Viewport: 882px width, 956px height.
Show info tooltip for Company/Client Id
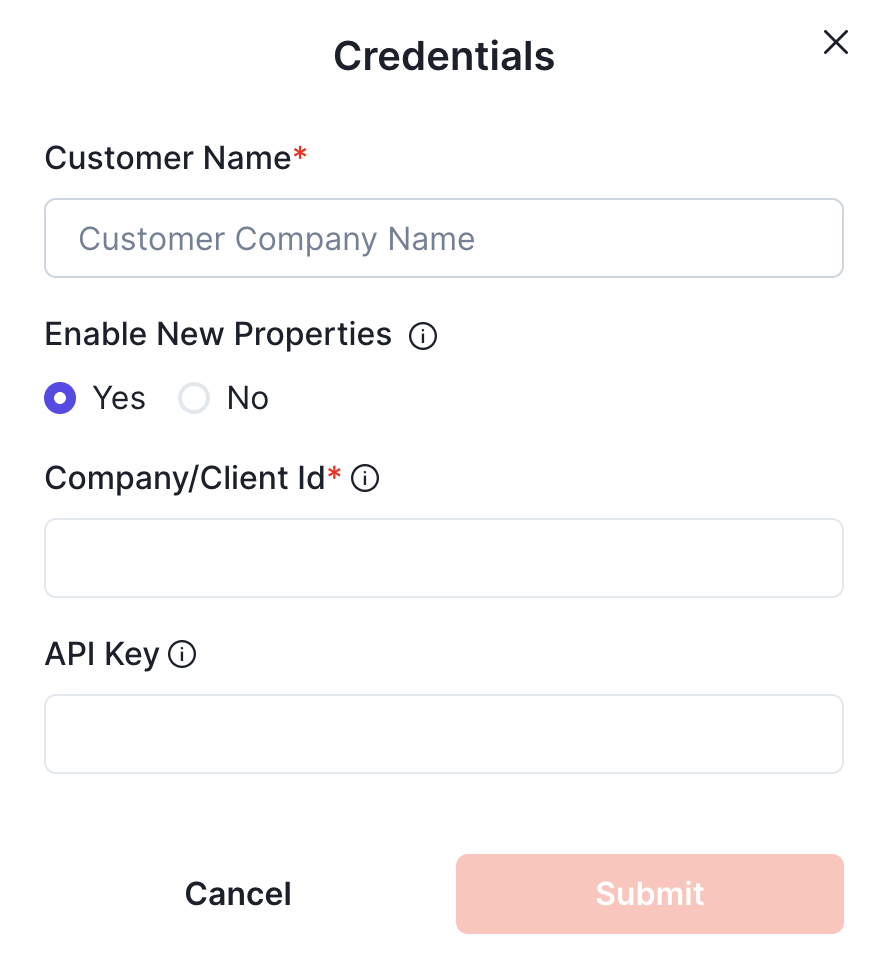pyautogui.click(x=366, y=480)
